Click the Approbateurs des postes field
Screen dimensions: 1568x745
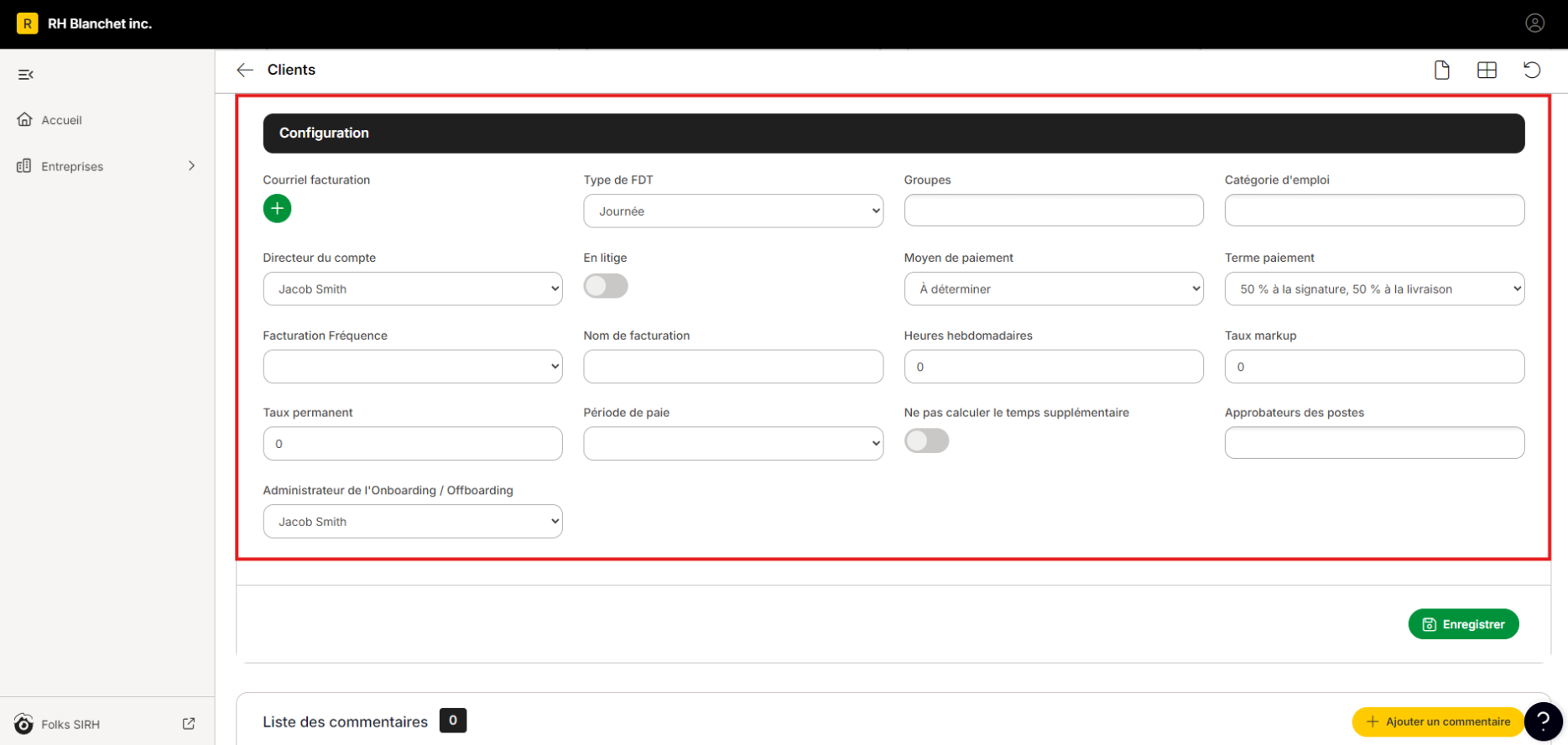click(x=1374, y=442)
